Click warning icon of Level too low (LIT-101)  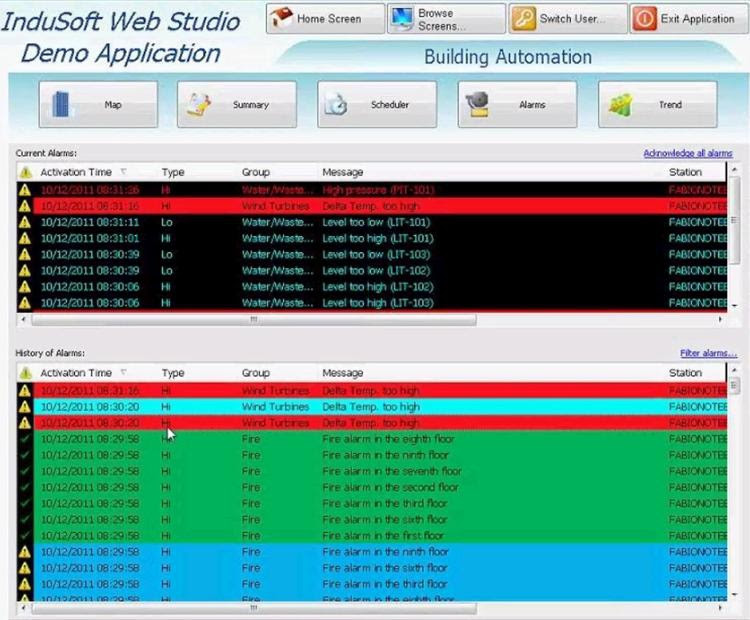25,222
